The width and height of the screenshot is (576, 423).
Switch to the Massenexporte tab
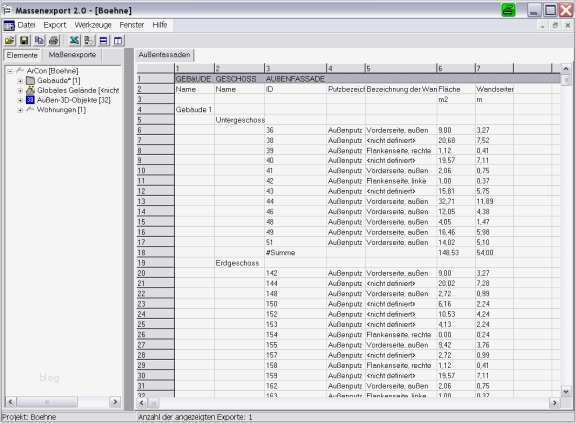click(72, 55)
